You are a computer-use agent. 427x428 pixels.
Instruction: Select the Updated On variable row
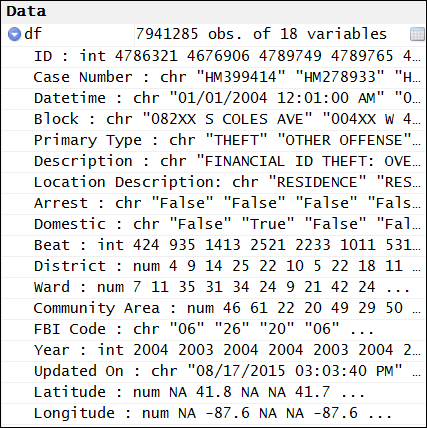213,371
